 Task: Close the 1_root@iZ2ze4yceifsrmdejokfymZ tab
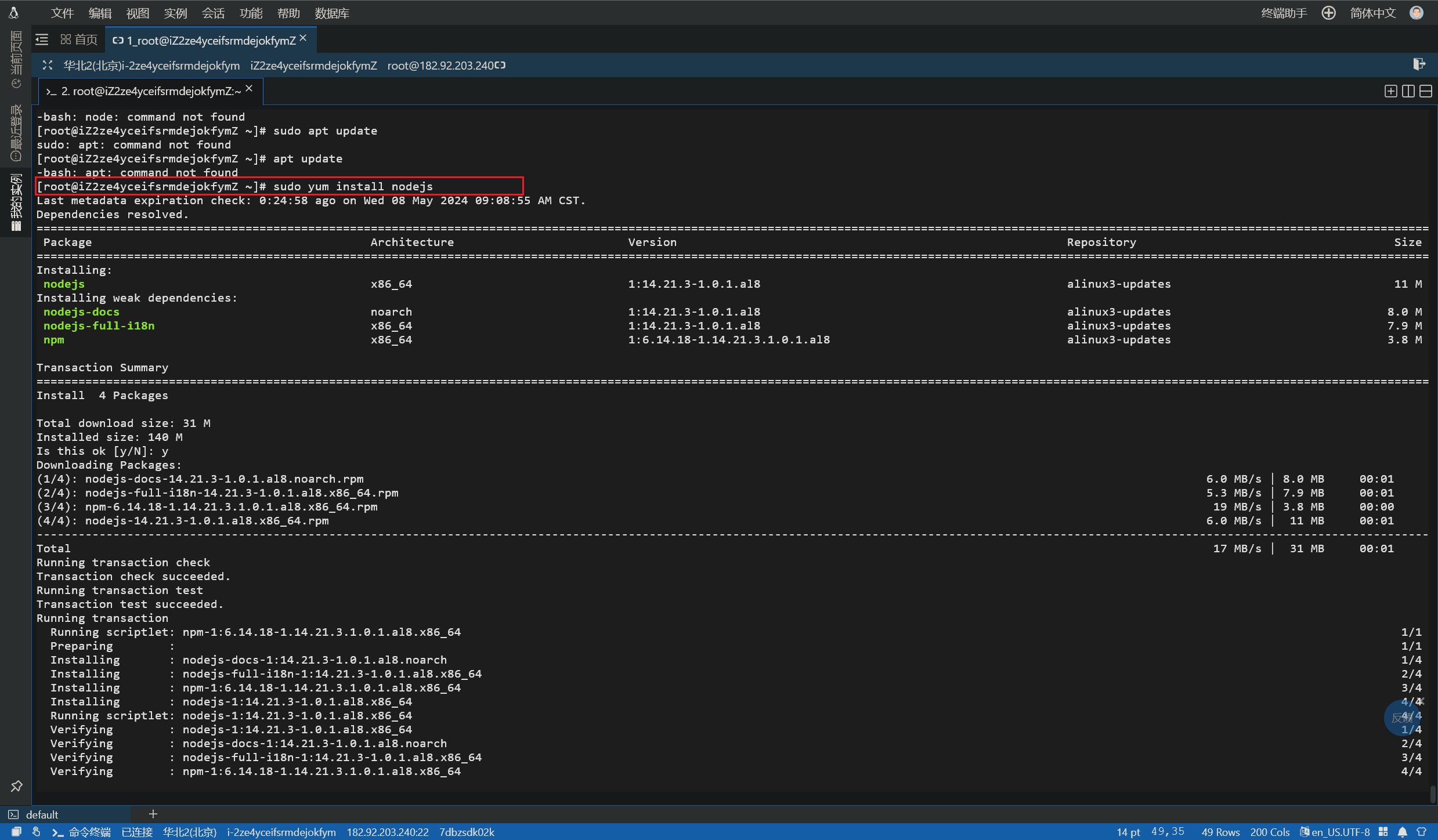[x=303, y=38]
